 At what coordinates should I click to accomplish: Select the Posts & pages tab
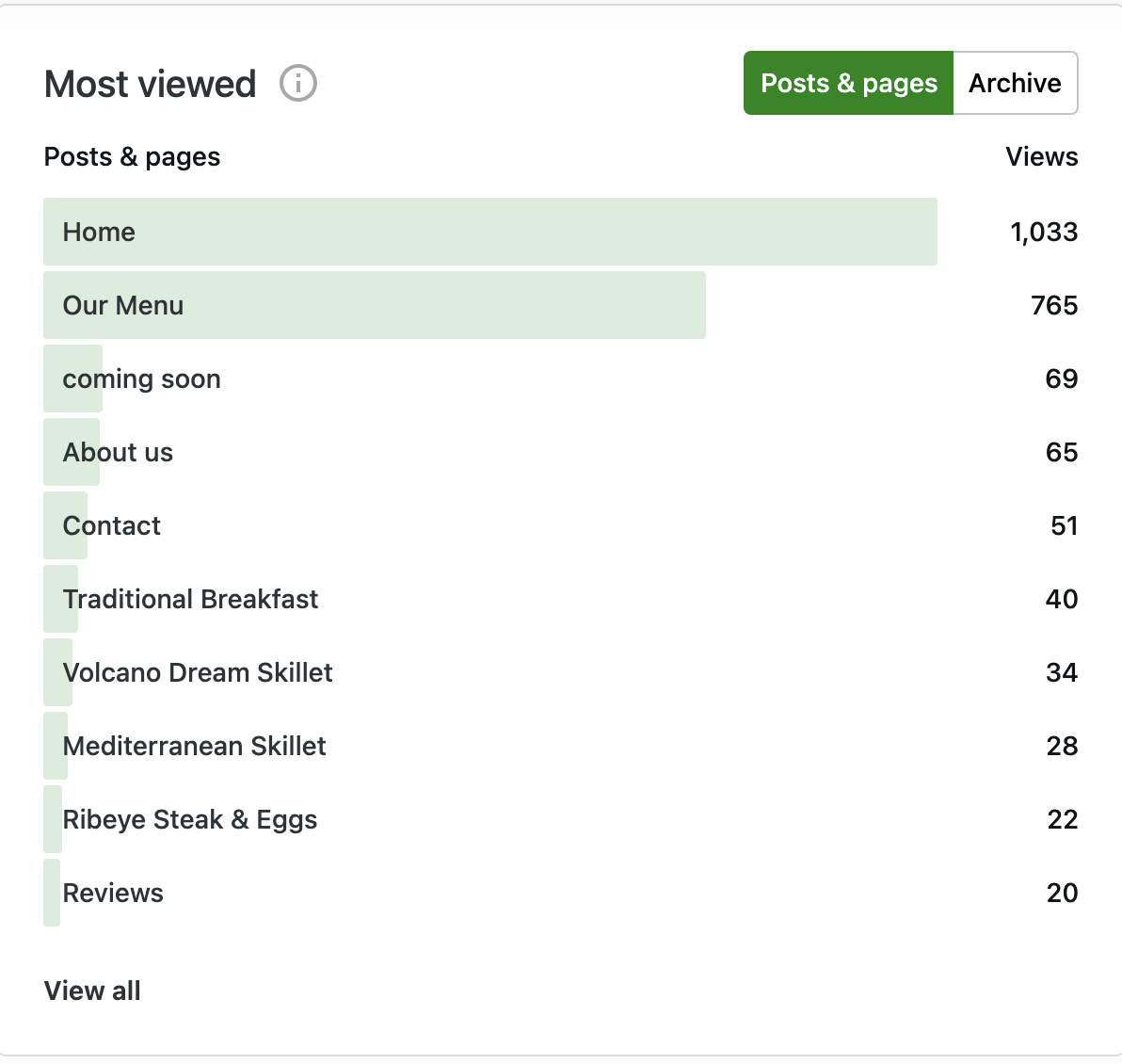(848, 84)
